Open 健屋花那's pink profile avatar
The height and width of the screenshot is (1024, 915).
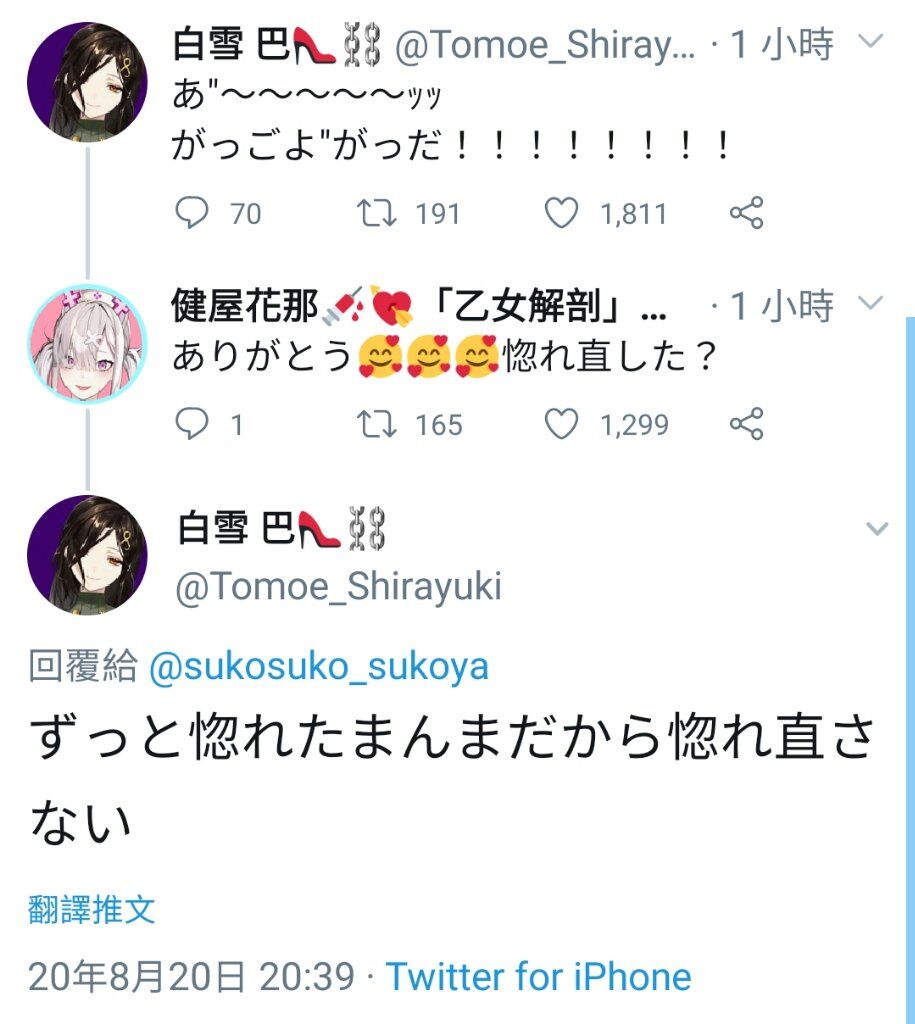pos(87,344)
